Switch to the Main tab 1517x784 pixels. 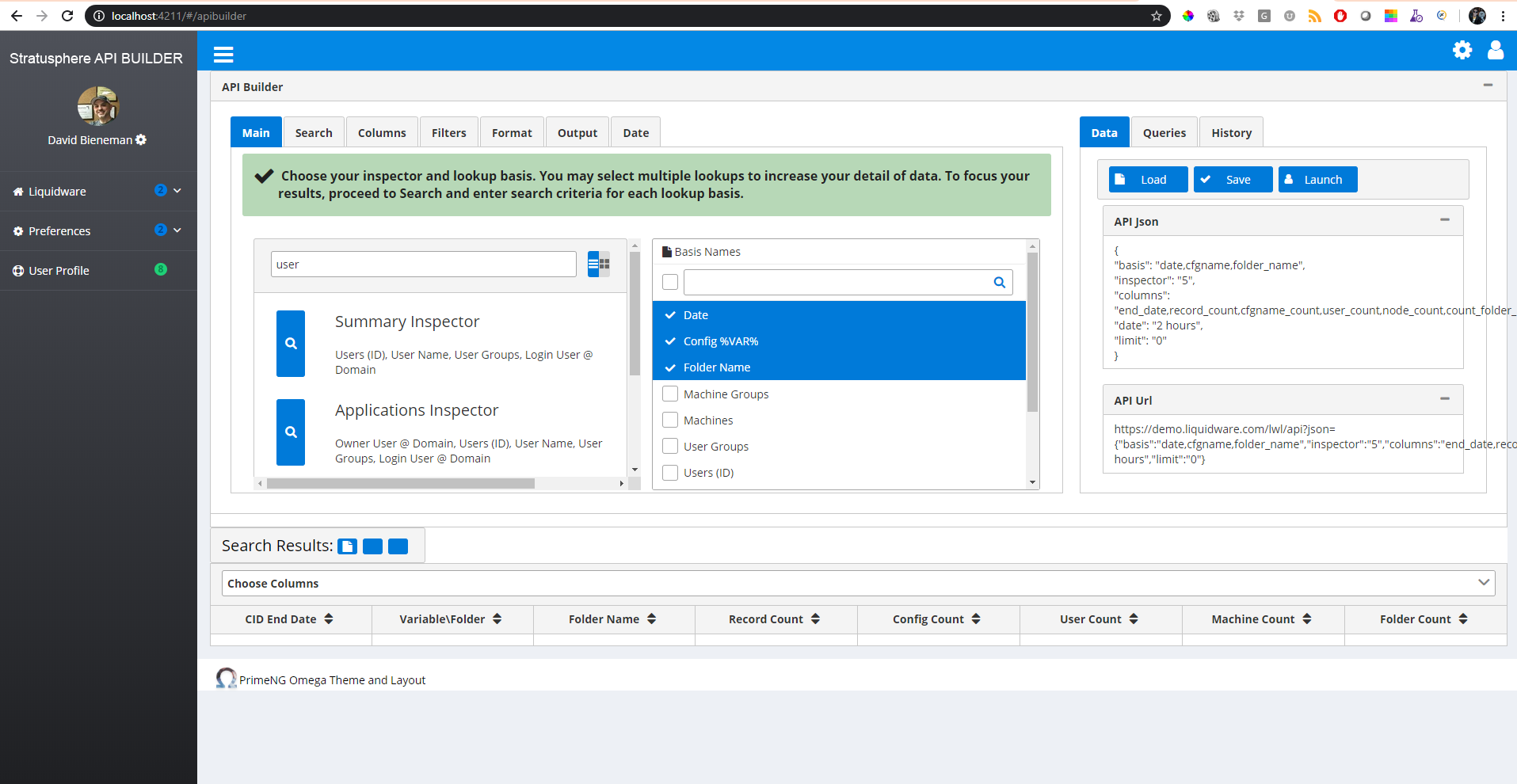pyautogui.click(x=256, y=132)
